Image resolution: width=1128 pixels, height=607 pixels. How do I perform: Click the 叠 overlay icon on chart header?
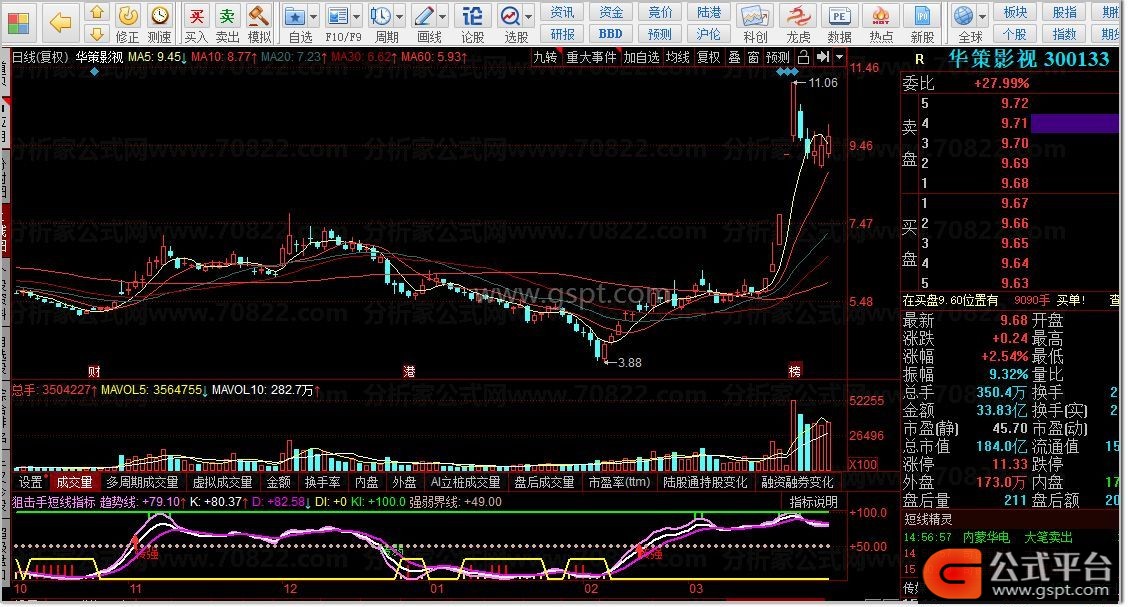(734, 57)
